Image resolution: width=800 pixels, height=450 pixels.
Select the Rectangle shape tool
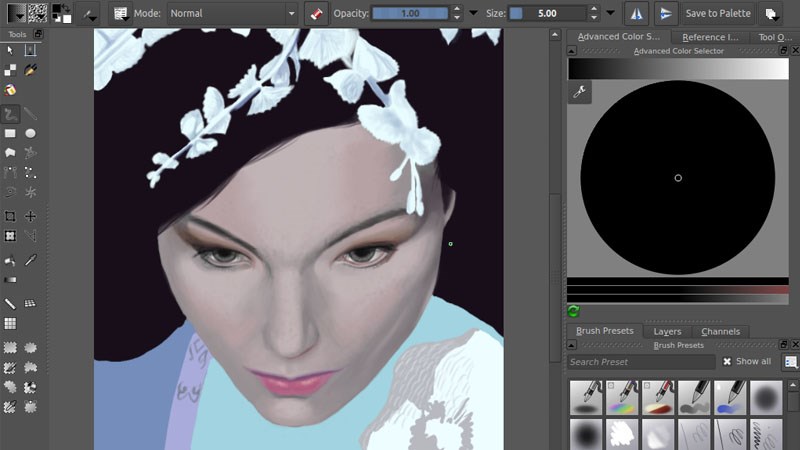point(10,133)
